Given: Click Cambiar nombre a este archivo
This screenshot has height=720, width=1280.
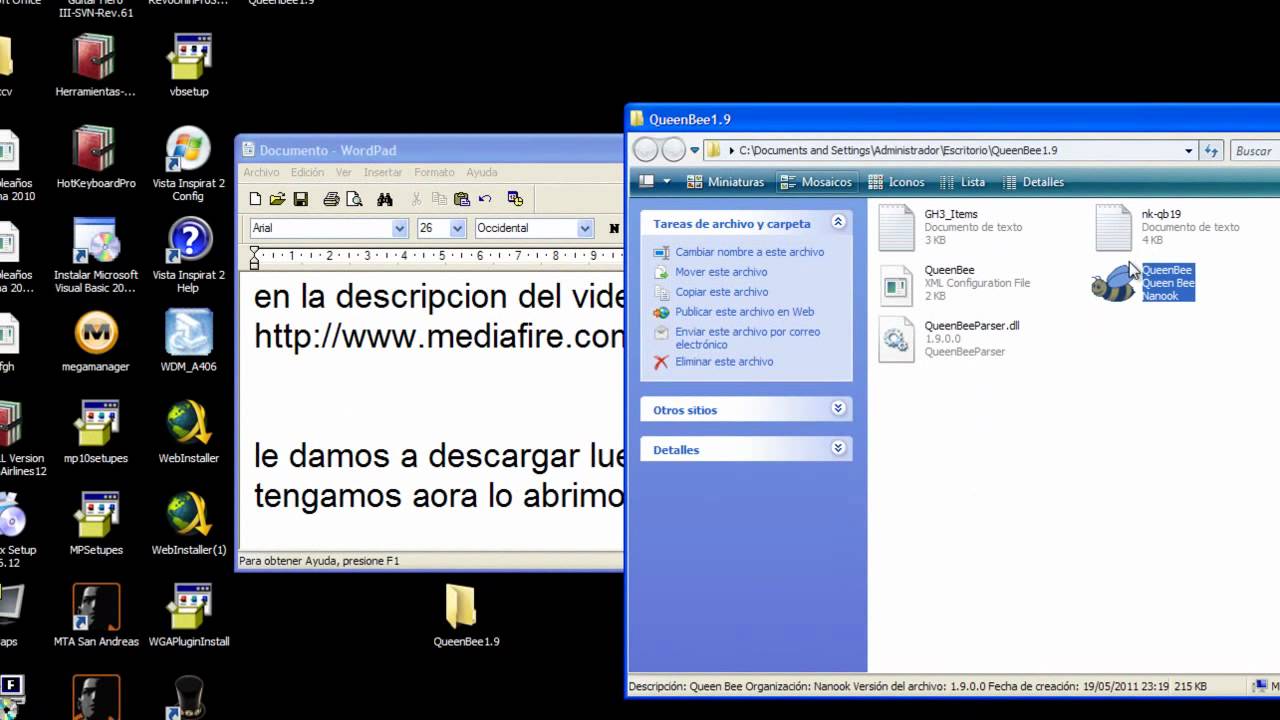Looking at the screenshot, I should tap(749, 252).
